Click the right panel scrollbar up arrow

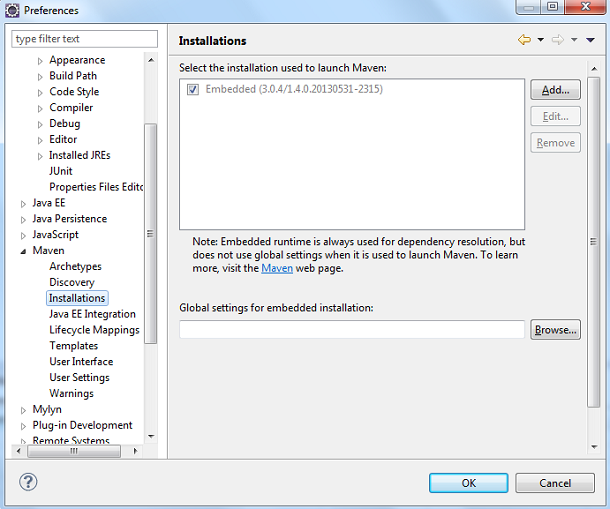594,69
